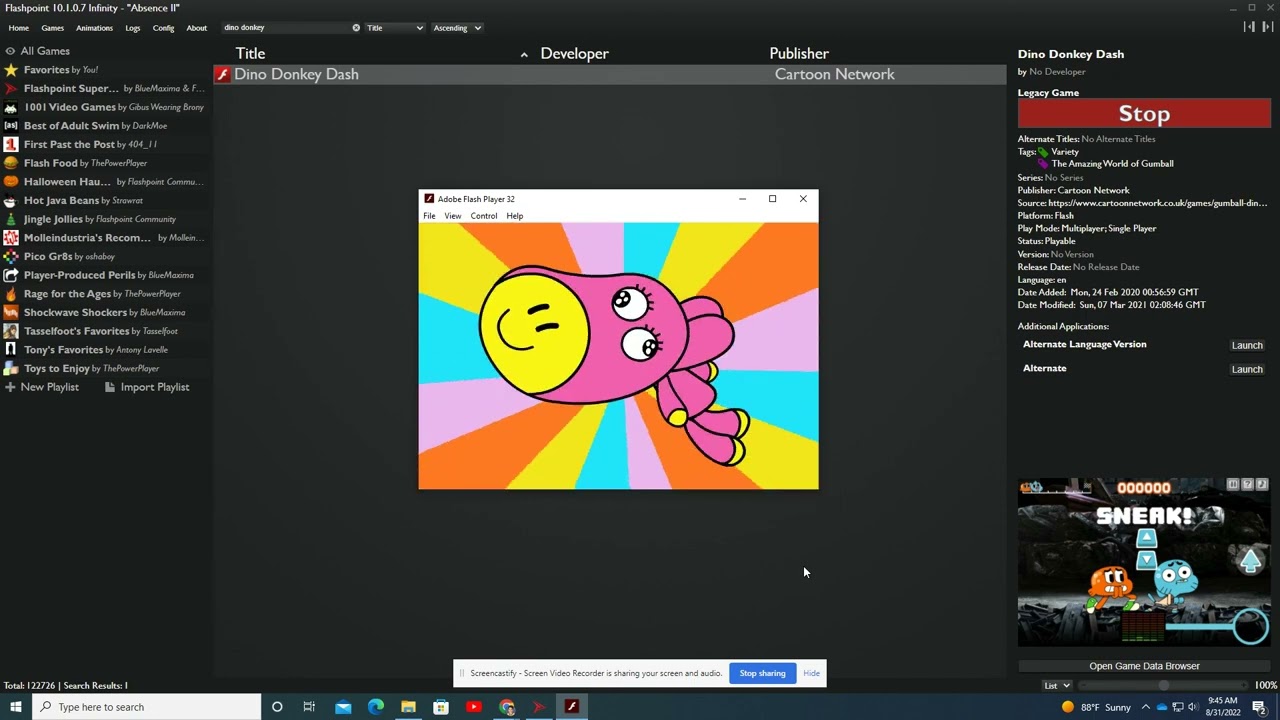Open the Control menu in Flash Player
The width and height of the screenshot is (1280, 720).
483,216
